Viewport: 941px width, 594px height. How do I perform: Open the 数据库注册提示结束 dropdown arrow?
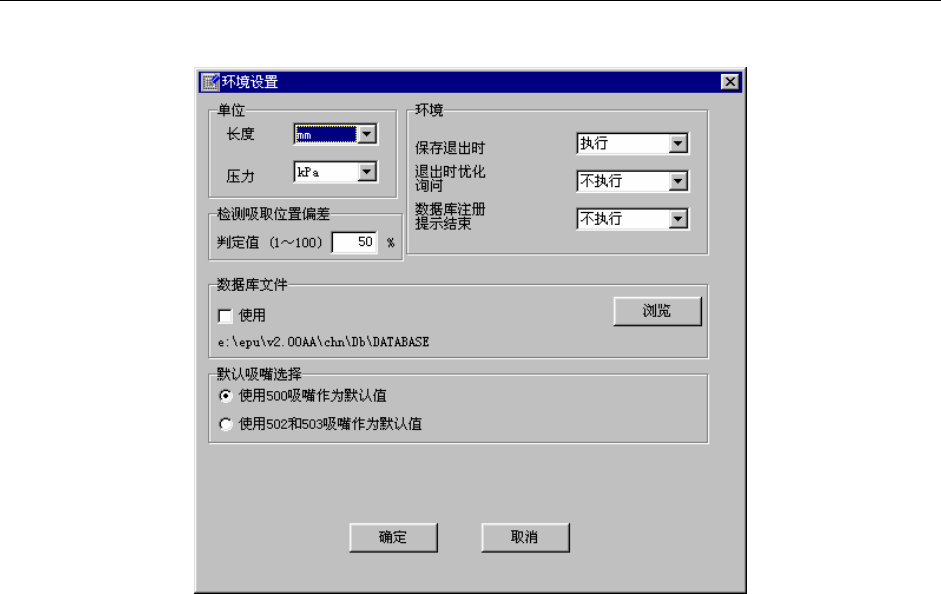678,219
